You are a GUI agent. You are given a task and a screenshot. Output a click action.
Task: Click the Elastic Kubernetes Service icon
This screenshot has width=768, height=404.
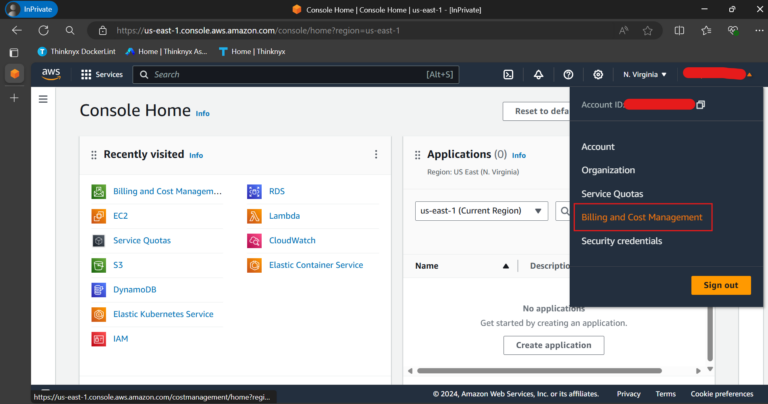pos(98,314)
